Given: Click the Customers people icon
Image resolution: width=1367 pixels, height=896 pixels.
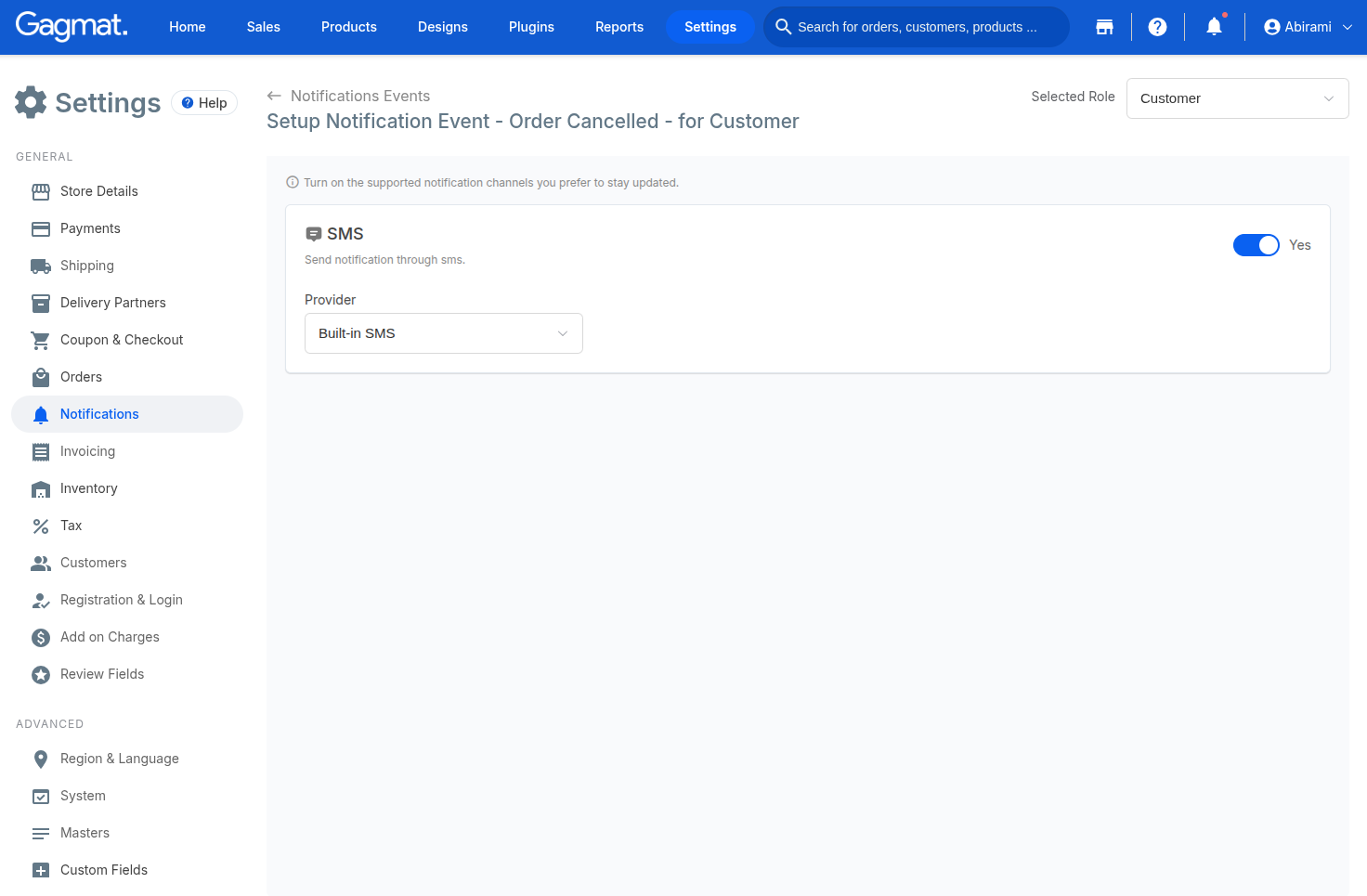Looking at the screenshot, I should 41,563.
